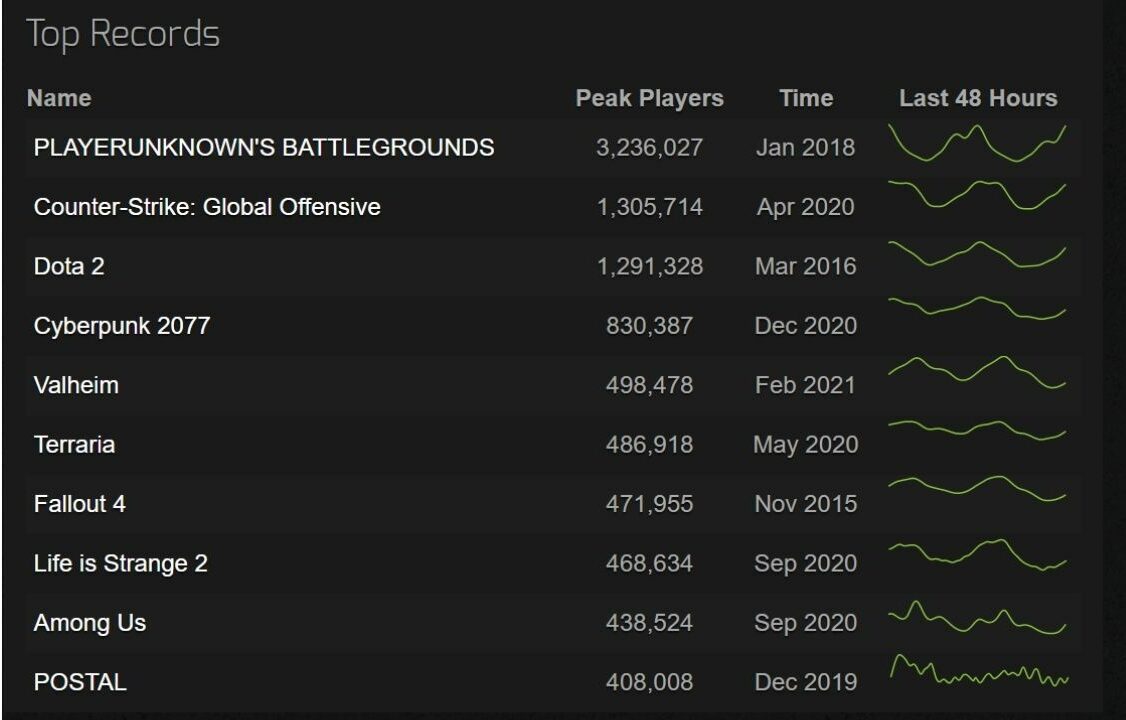Open Counter-Strike: Global Offensive page
This screenshot has height=720, width=1126.
click(x=207, y=207)
